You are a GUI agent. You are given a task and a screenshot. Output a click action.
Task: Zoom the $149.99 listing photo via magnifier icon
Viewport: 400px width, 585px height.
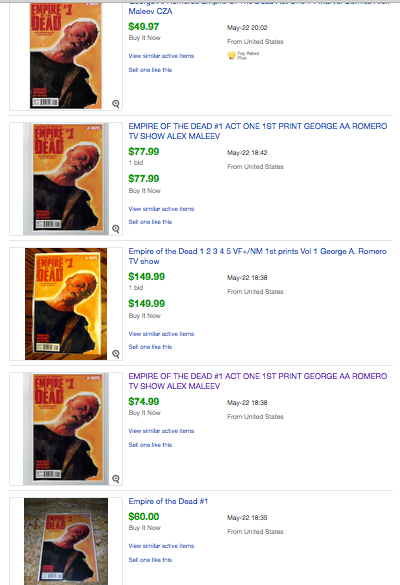pos(116,354)
